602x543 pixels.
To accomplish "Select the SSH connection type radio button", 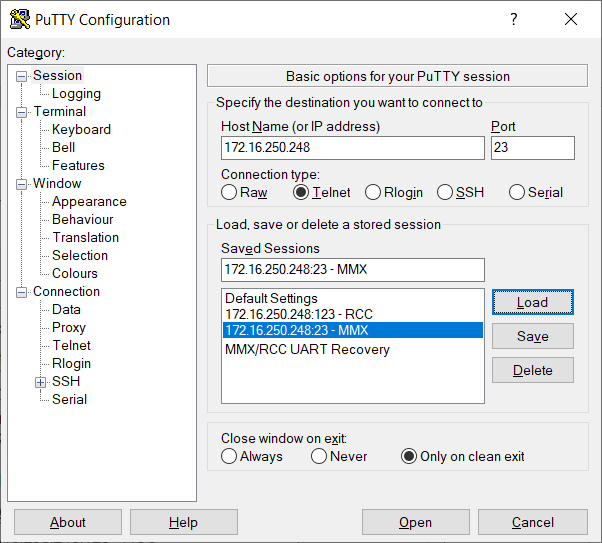I will click(447, 192).
